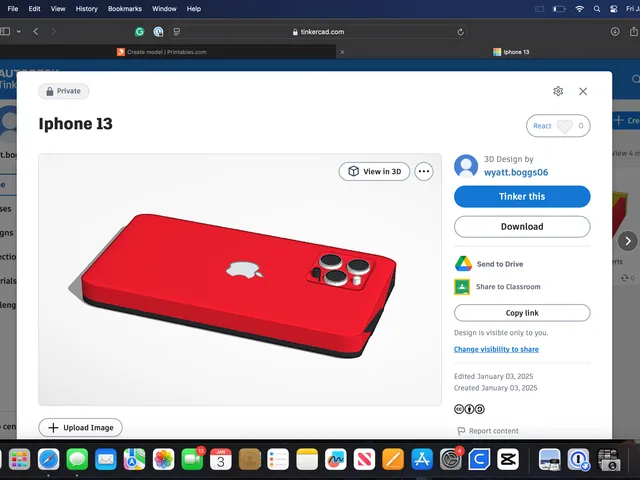The width and height of the screenshot is (640, 480).
Task: Open the File menu
Action: (x=13, y=9)
